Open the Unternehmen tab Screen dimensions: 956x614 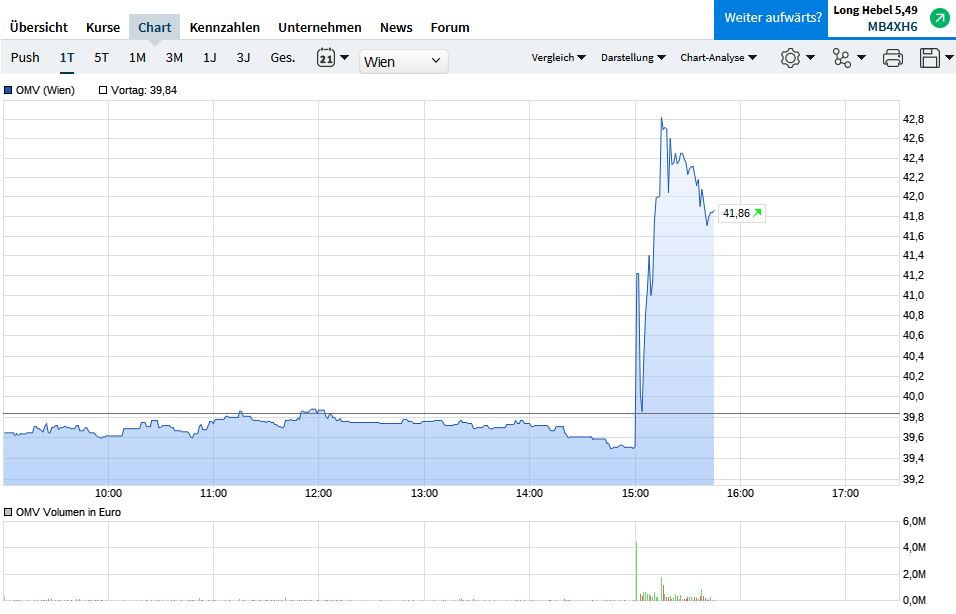(319, 27)
